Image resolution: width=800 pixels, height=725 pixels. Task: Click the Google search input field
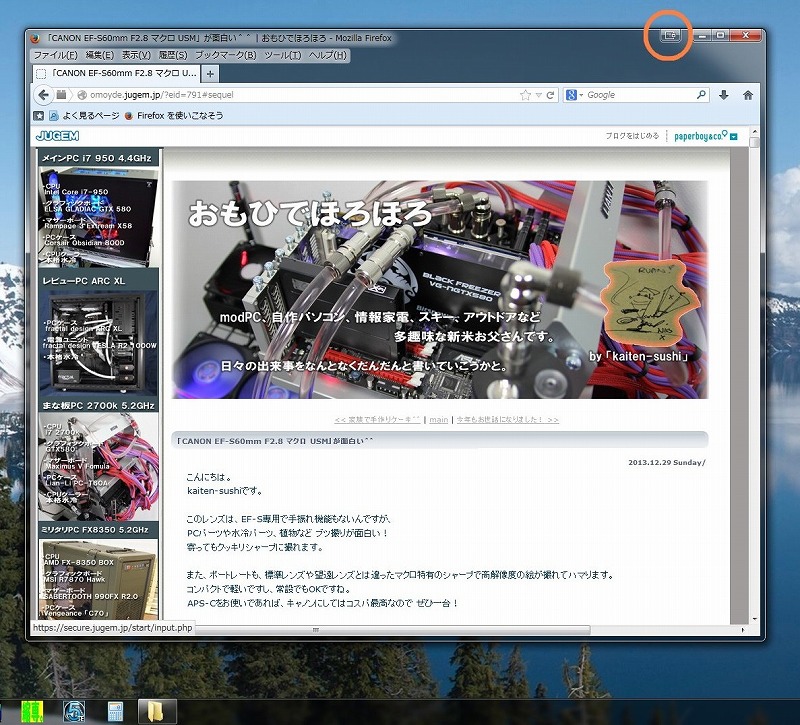(x=640, y=95)
